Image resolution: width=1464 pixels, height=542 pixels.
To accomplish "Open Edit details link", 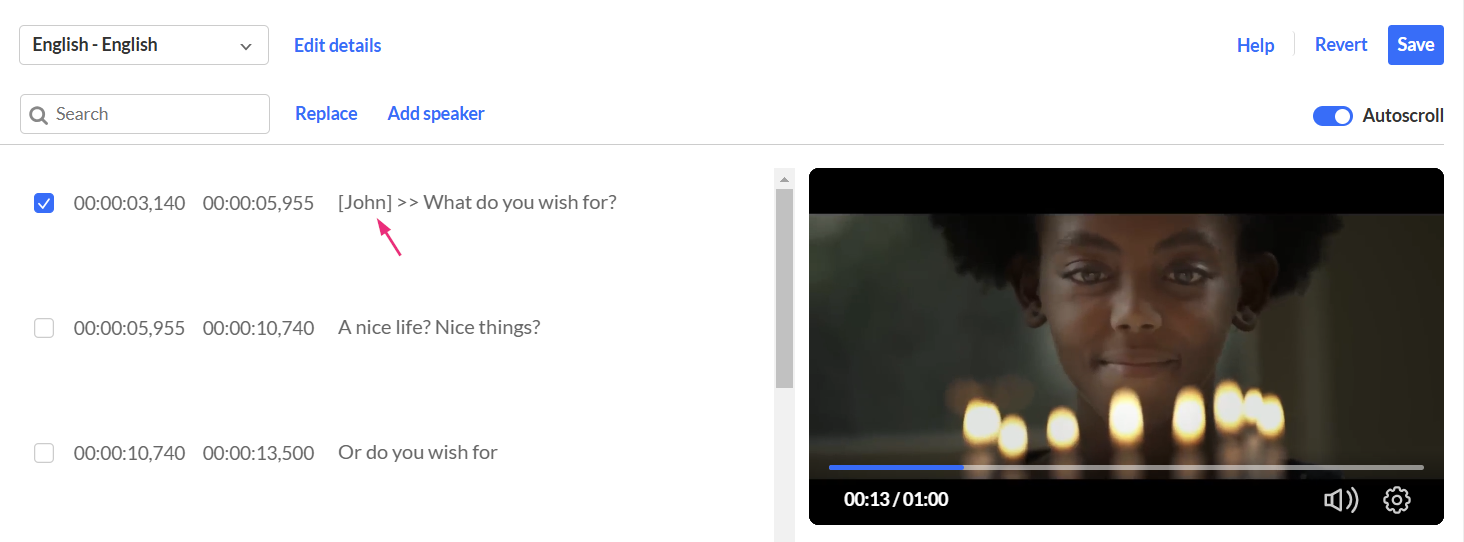I will point(338,45).
